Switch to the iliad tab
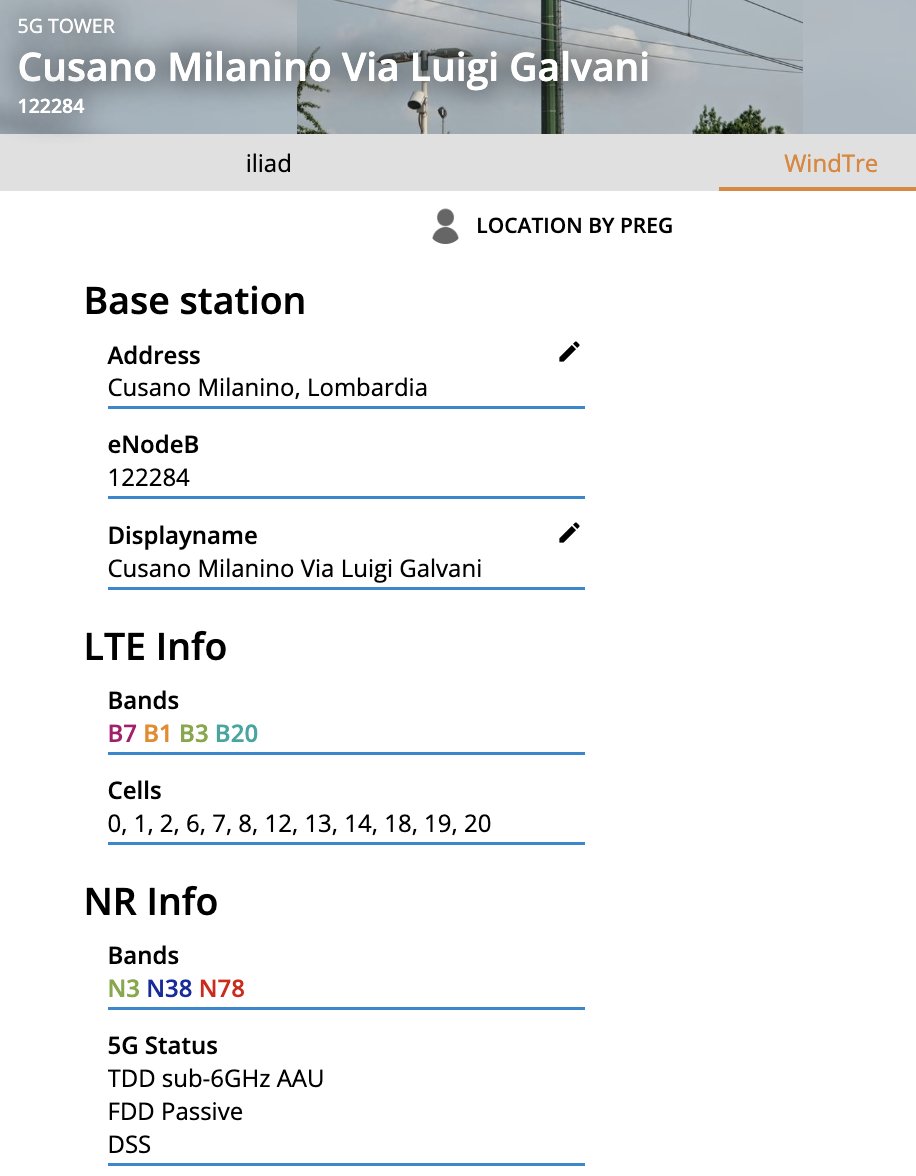Viewport: 916px width, 1176px height. (x=268, y=163)
